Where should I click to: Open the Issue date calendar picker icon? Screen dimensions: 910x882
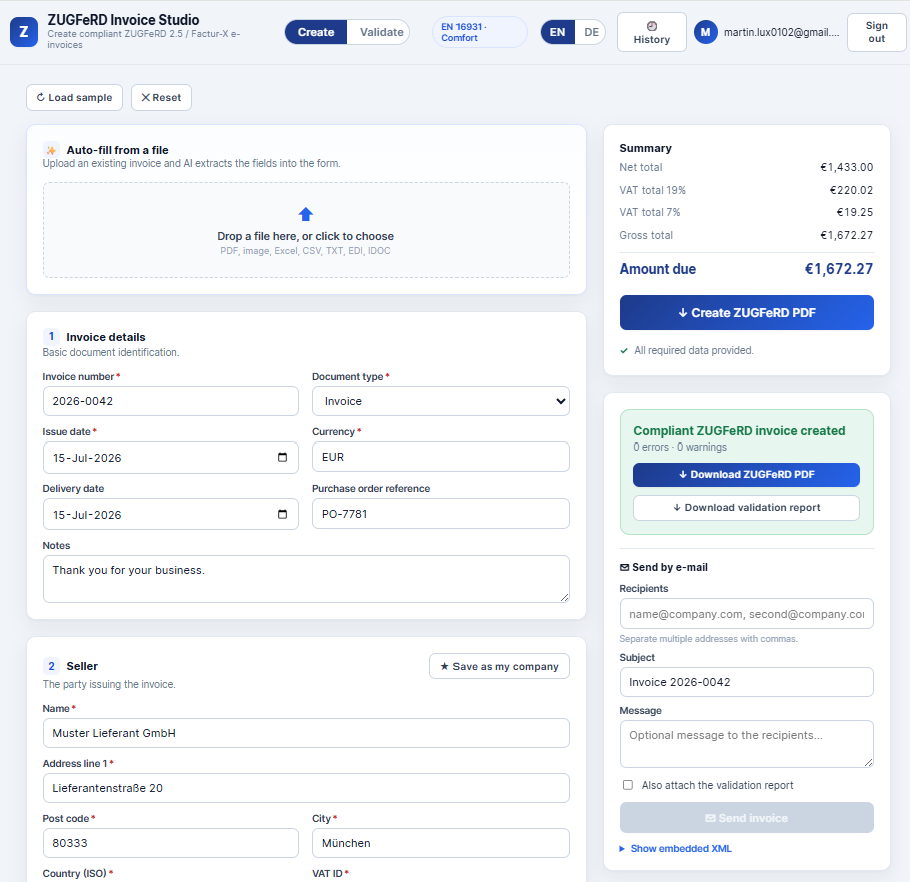(x=282, y=457)
